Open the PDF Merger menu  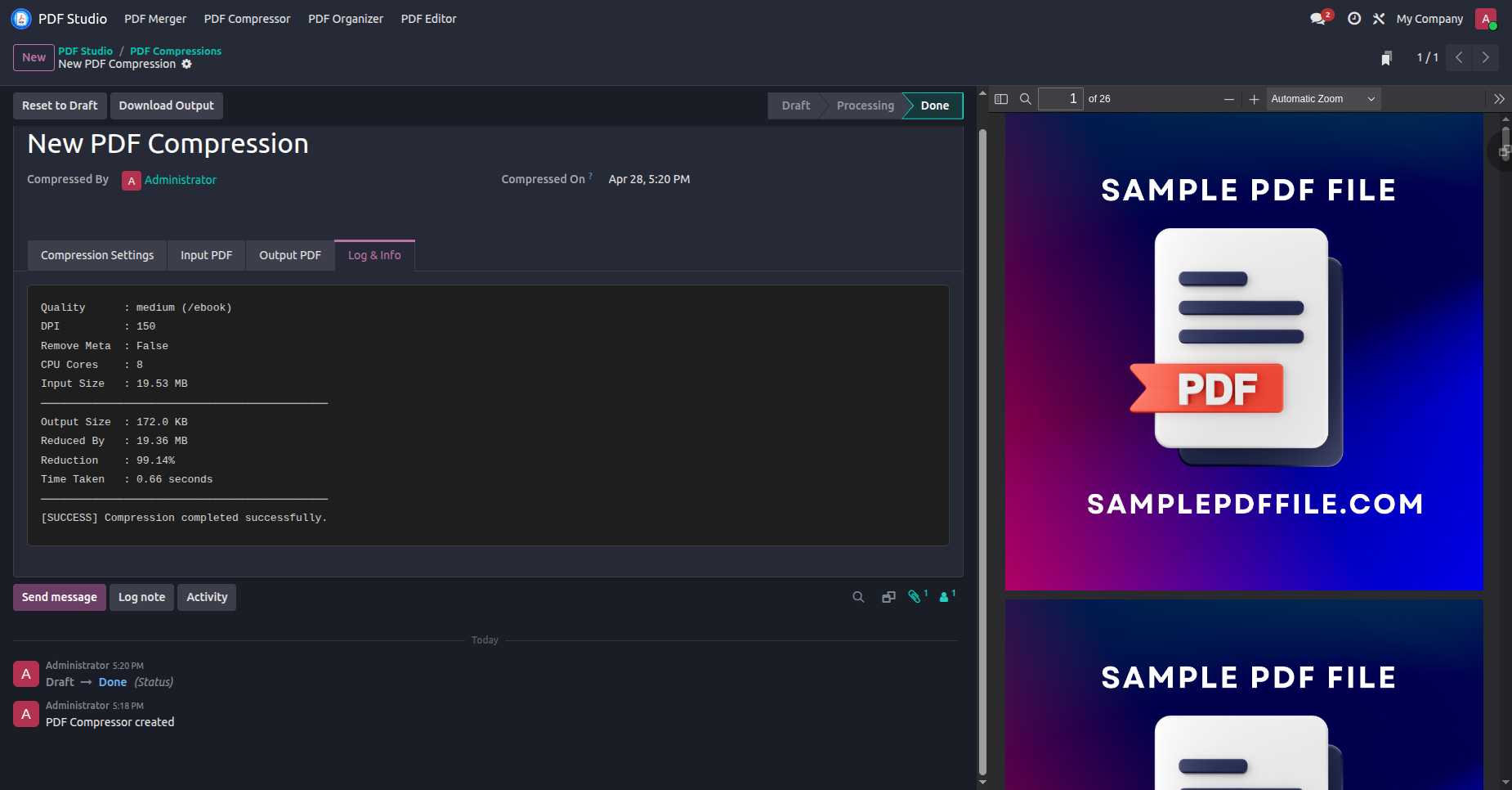(x=155, y=19)
